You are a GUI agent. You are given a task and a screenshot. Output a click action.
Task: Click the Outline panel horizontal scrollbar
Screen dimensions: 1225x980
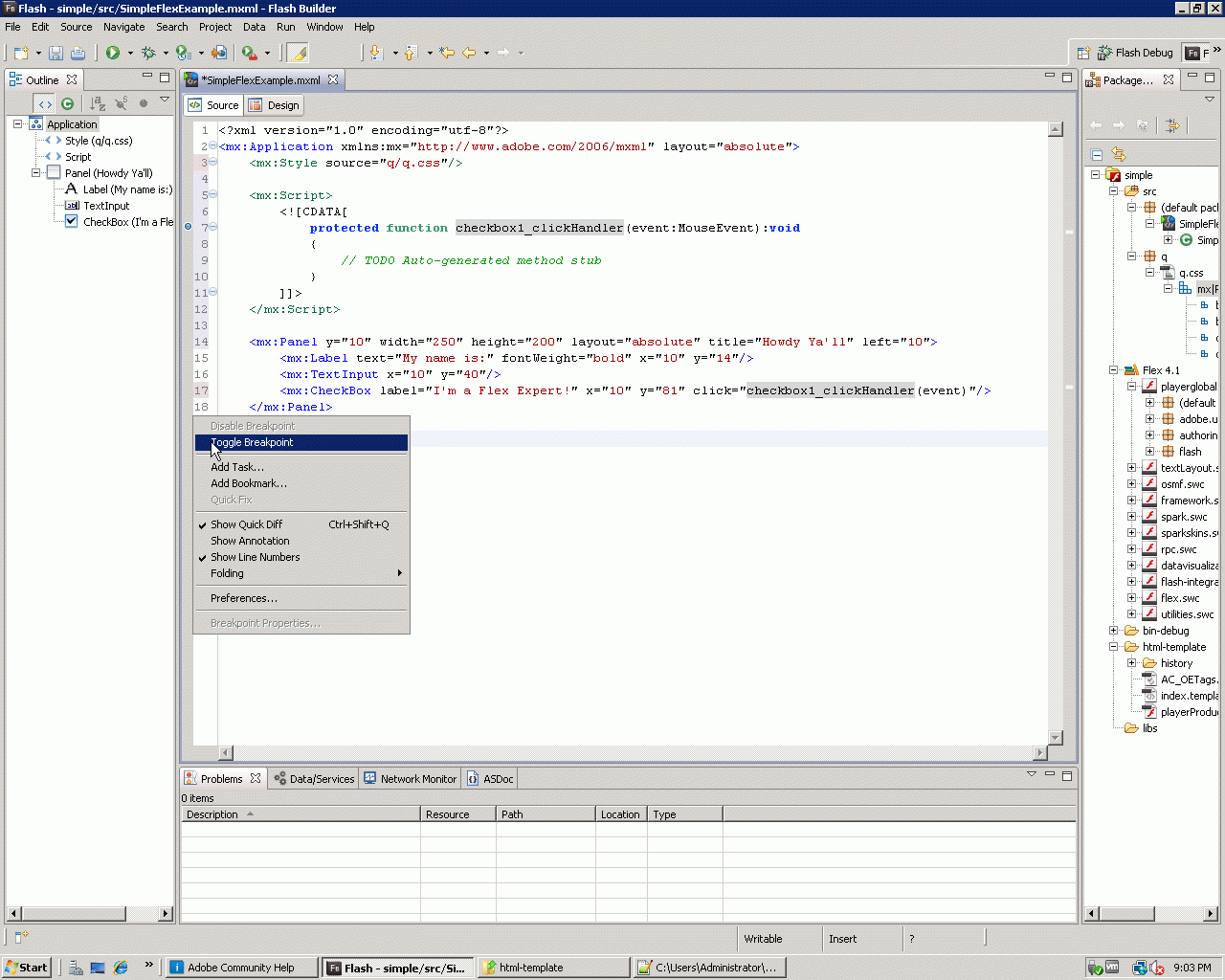pos(90,914)
